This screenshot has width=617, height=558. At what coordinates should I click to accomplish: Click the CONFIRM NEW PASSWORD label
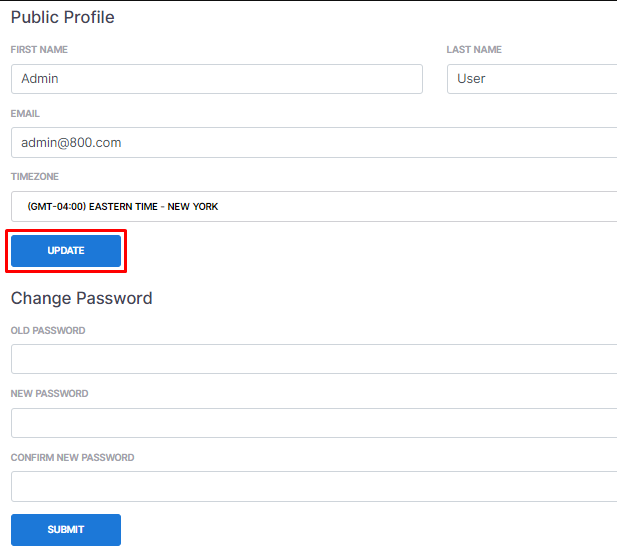point(72,458)
